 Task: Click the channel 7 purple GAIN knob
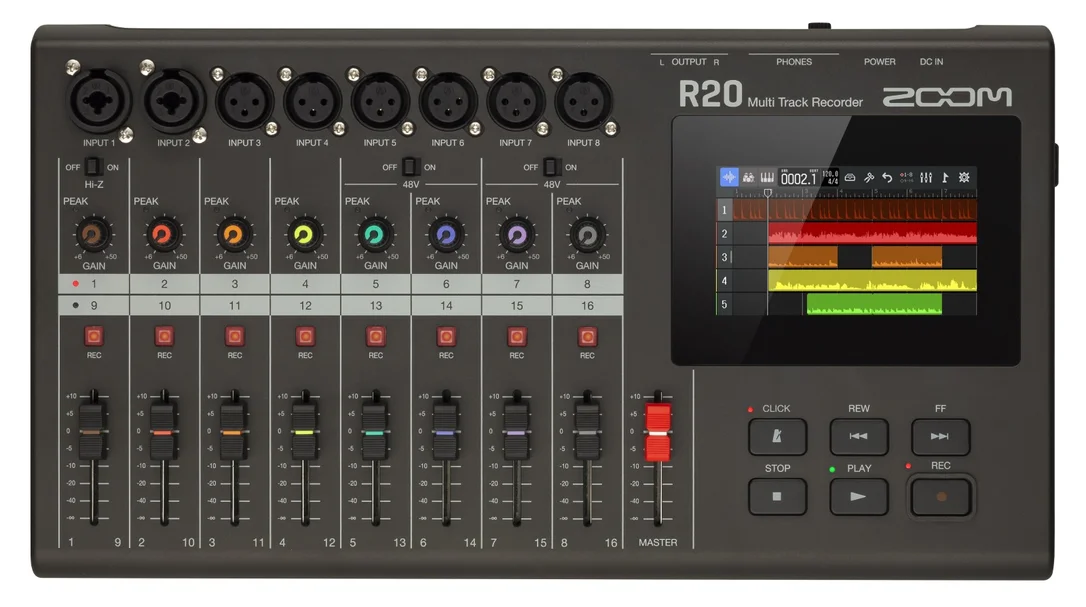coord(517,236)
